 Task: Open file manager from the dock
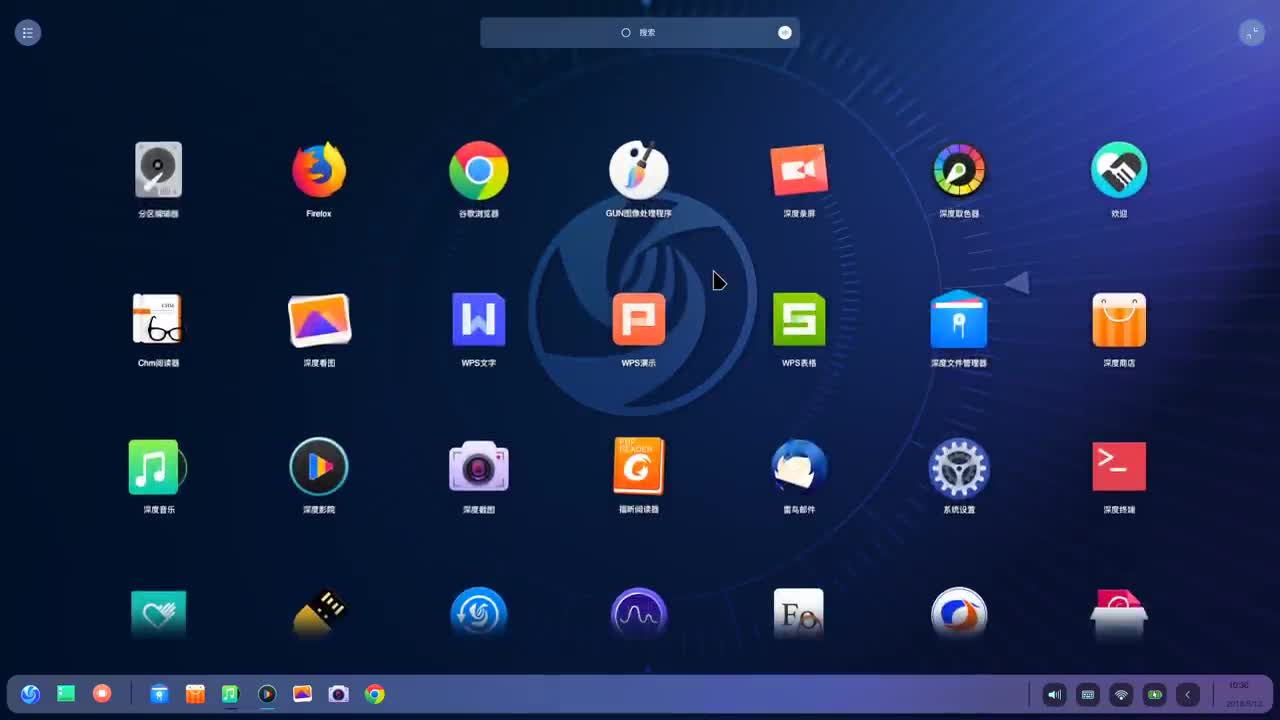point(159,693)
